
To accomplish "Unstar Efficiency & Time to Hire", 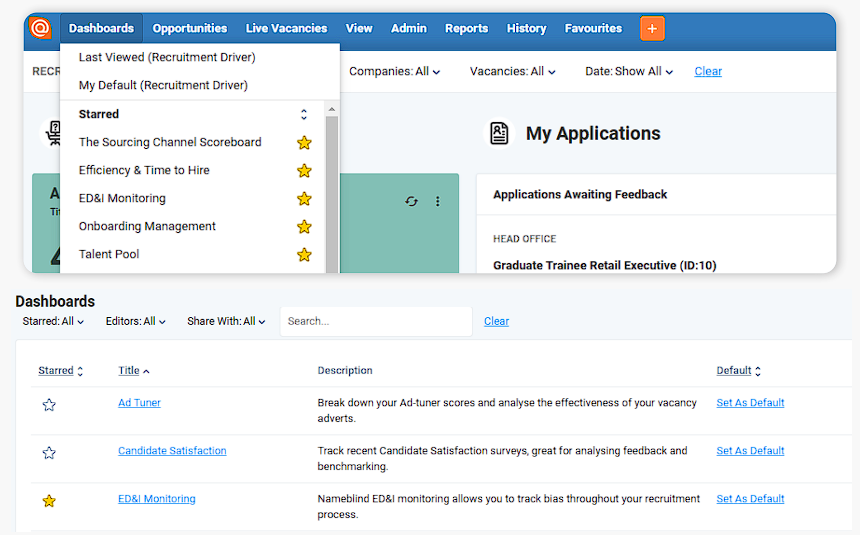I will tap(304, 171).
